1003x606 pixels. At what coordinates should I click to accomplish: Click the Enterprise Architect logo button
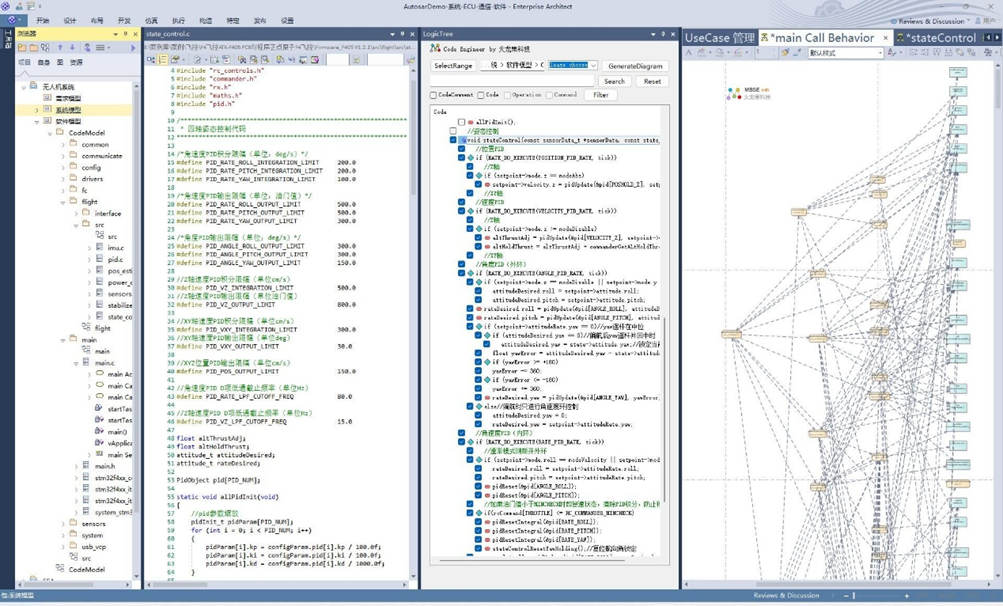12,20
